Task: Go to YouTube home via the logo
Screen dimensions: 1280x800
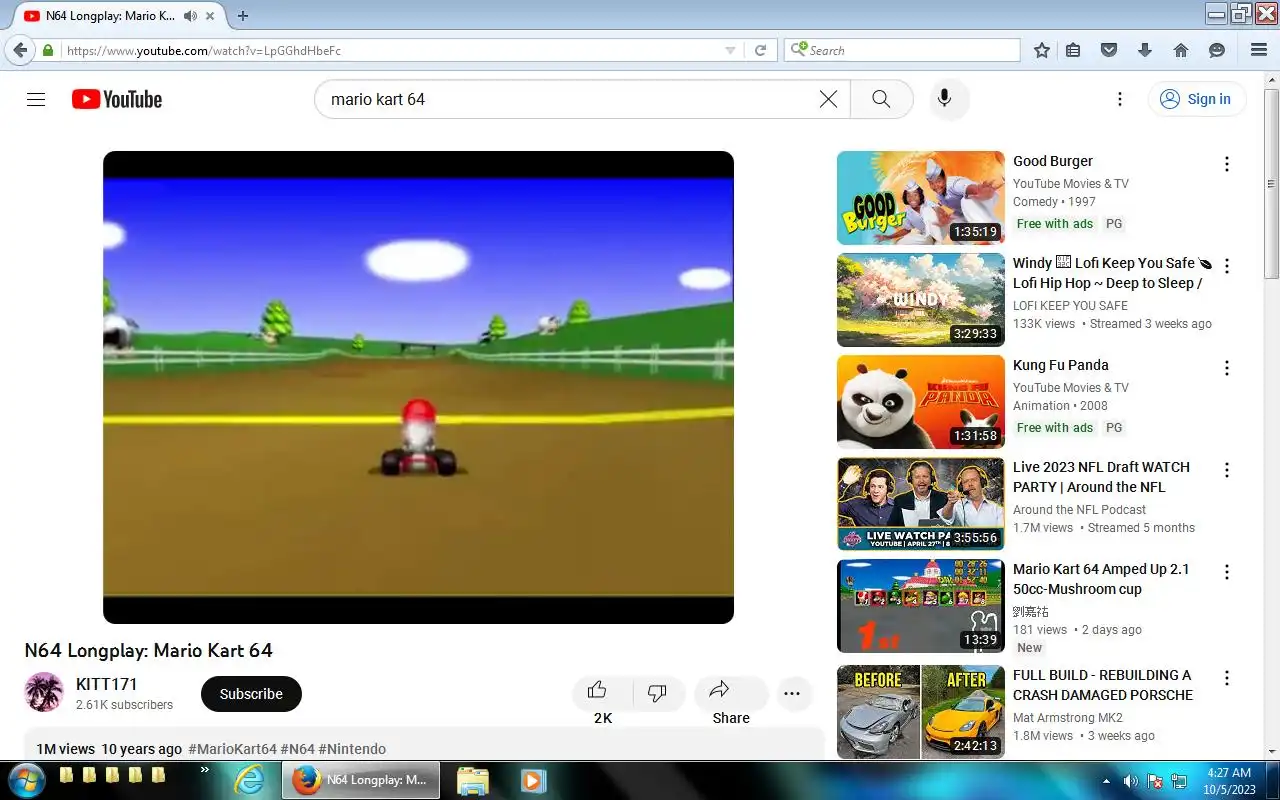Action: pos(117,99)
